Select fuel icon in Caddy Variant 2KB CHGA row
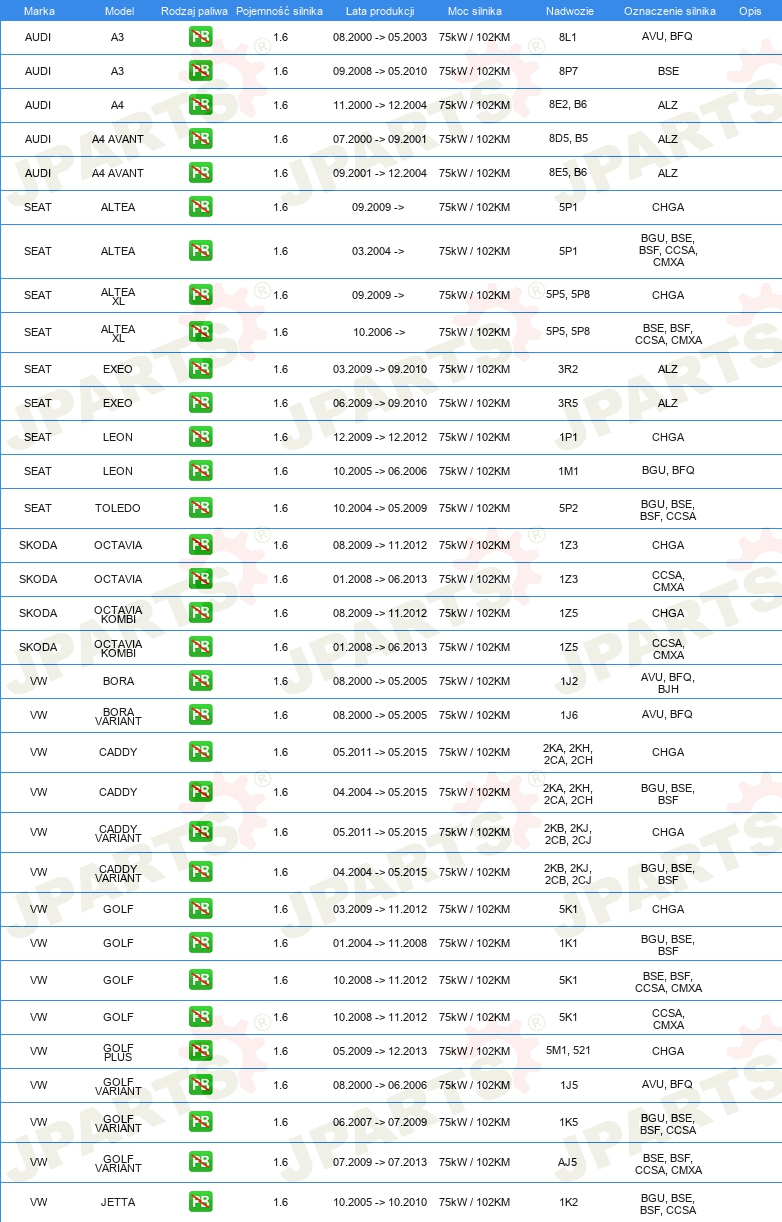 click(200, 832)
